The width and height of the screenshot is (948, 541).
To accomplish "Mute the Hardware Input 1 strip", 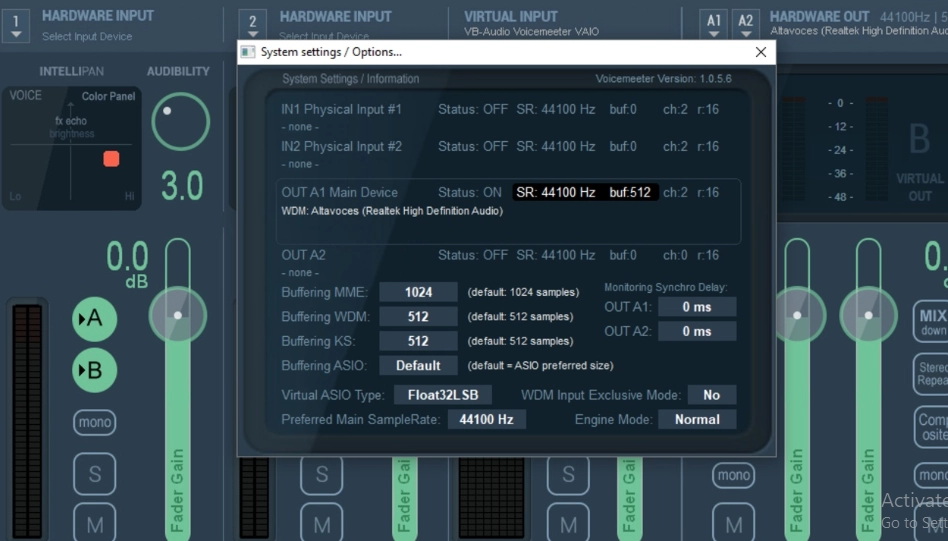I will pos(94,523).
